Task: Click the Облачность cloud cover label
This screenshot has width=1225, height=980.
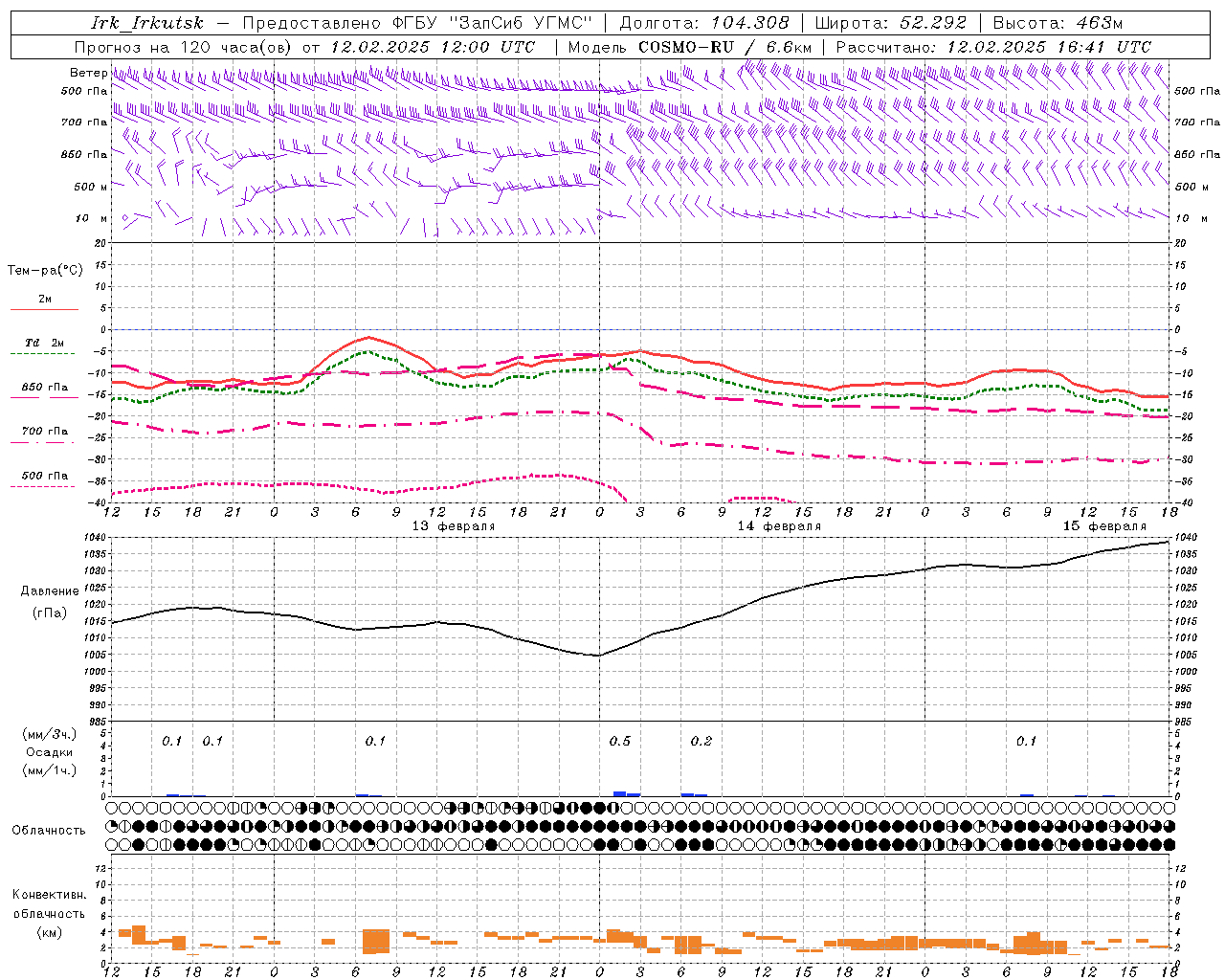Action: coord(49,831)
